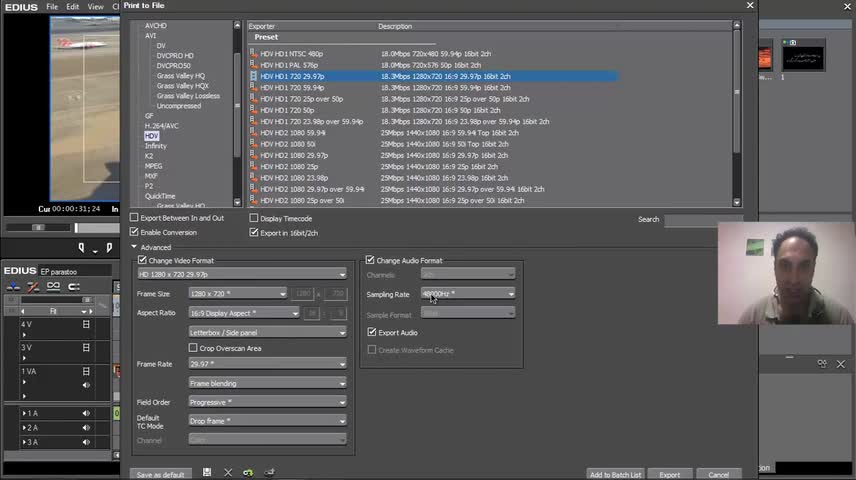Open the Frame Size dropdown
Screen dimensions: 856x480
(237, 294)
